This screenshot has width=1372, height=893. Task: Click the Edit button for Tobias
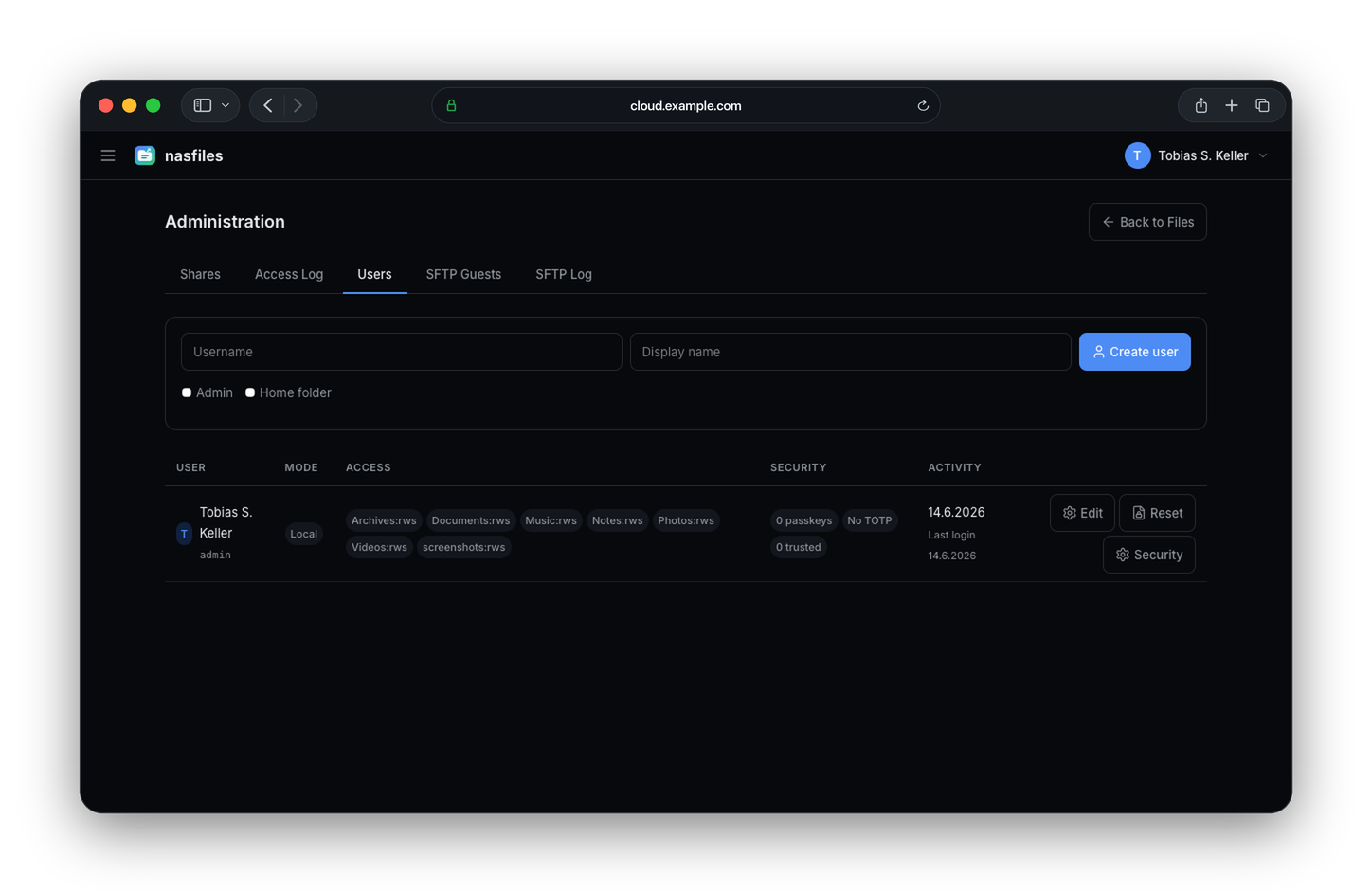pos(1082,513)
